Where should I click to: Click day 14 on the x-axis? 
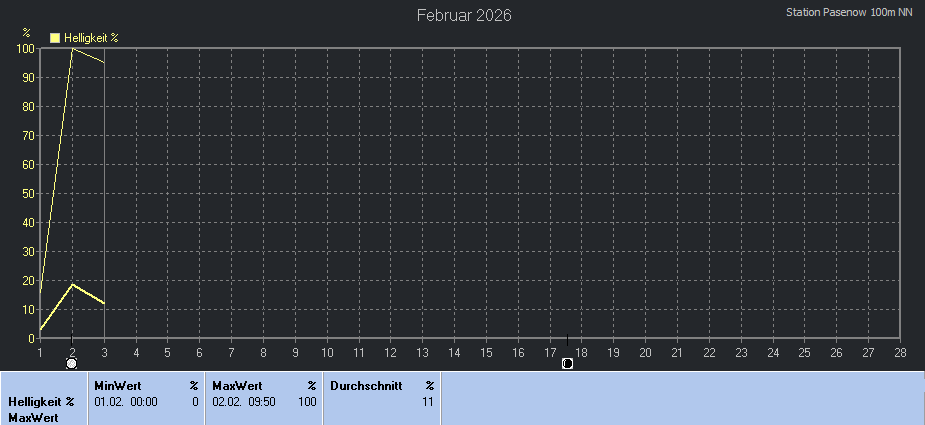coord(454,352)
